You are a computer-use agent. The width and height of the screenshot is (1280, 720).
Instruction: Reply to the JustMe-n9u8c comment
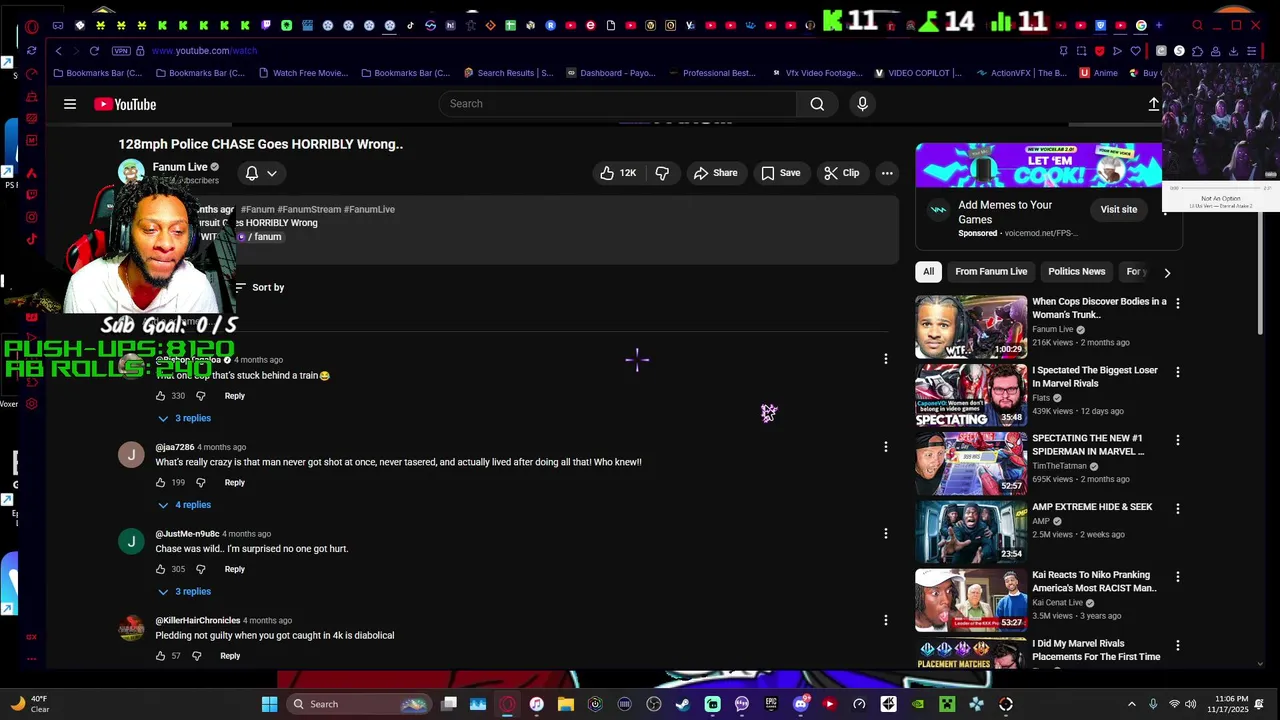pyautogui.click(x=234, y=569)
